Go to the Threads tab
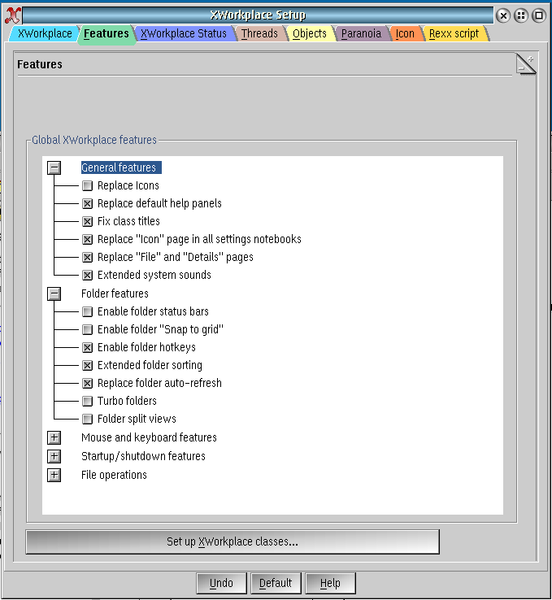The image size is (552, 600). click(259, 34)
